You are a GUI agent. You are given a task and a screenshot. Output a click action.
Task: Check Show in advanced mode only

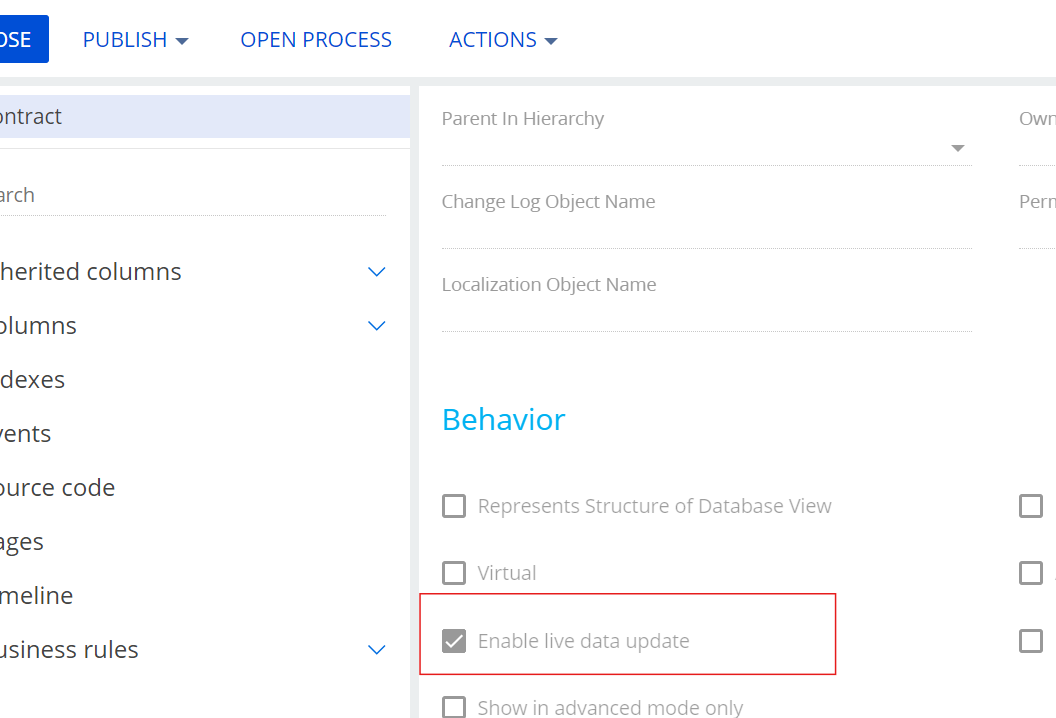[x=454, y=707]
